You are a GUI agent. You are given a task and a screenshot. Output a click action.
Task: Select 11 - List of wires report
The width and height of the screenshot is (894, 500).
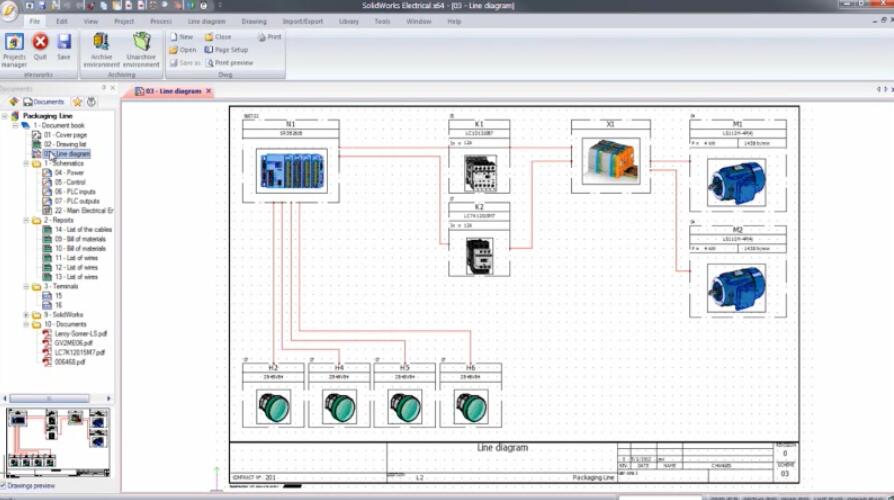click(x=76, y=258)
